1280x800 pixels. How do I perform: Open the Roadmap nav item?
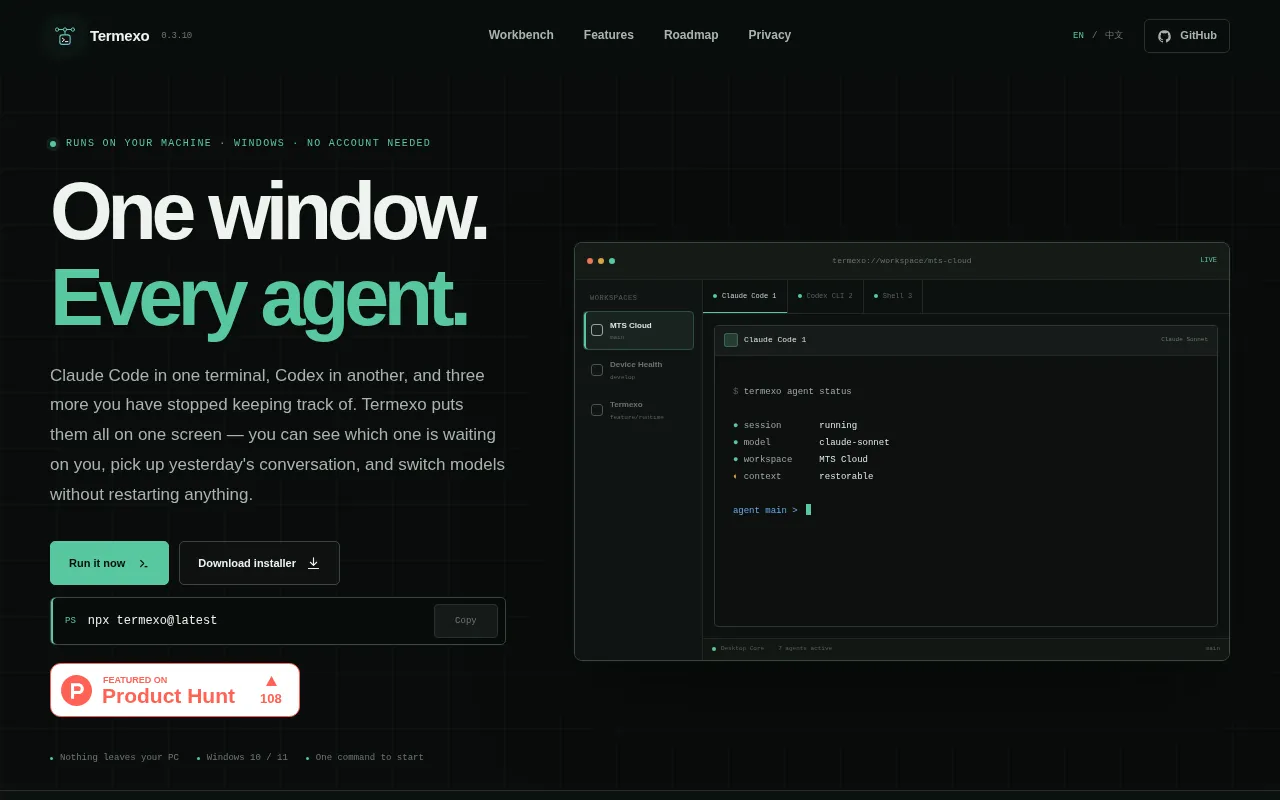[691, 35]
